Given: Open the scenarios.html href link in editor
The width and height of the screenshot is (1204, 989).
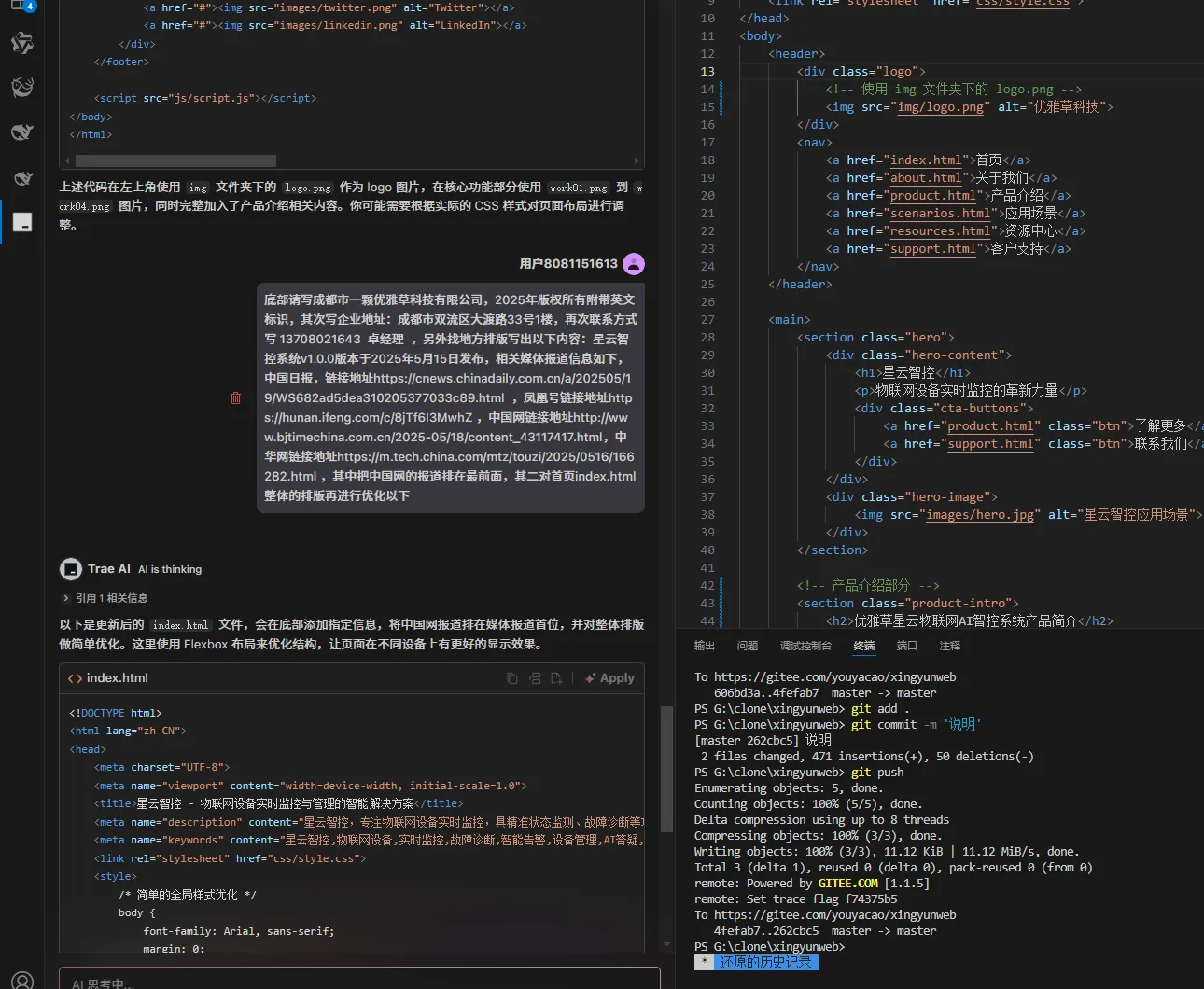Looking at the screenshot, I should coord(940,214).
